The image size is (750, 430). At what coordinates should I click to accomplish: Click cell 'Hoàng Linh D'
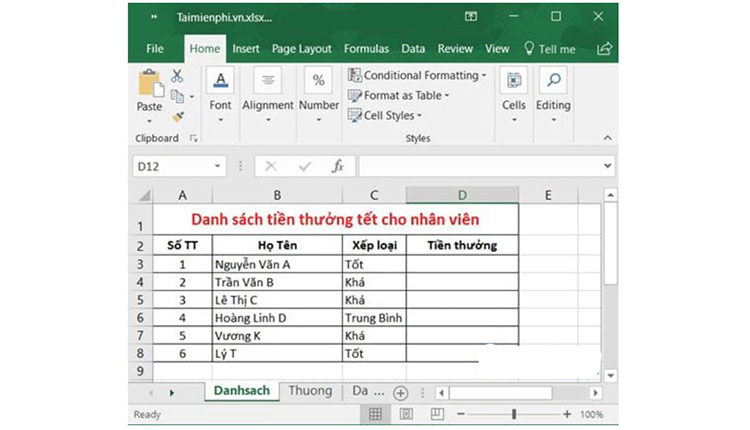277,318
